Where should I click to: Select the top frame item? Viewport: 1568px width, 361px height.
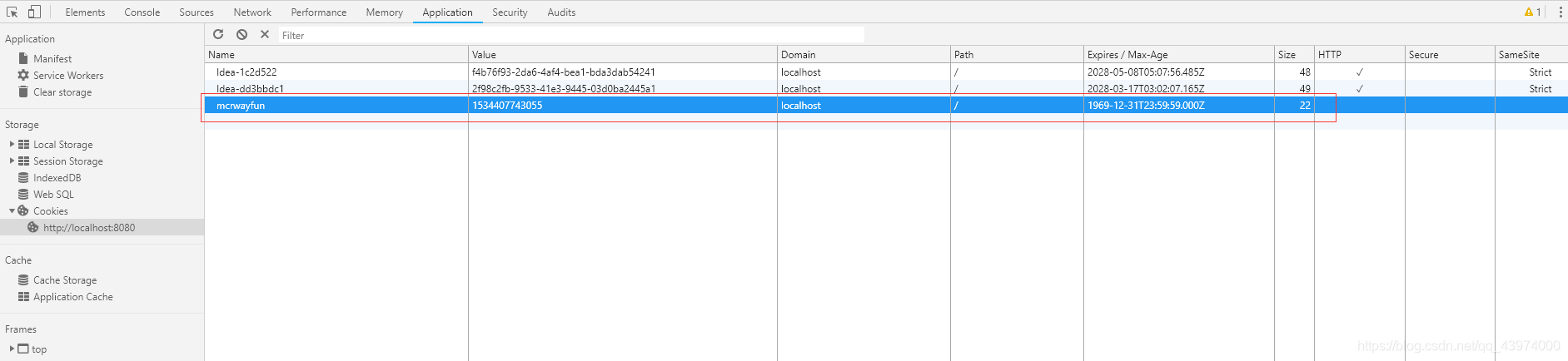[x=39, y=349]
